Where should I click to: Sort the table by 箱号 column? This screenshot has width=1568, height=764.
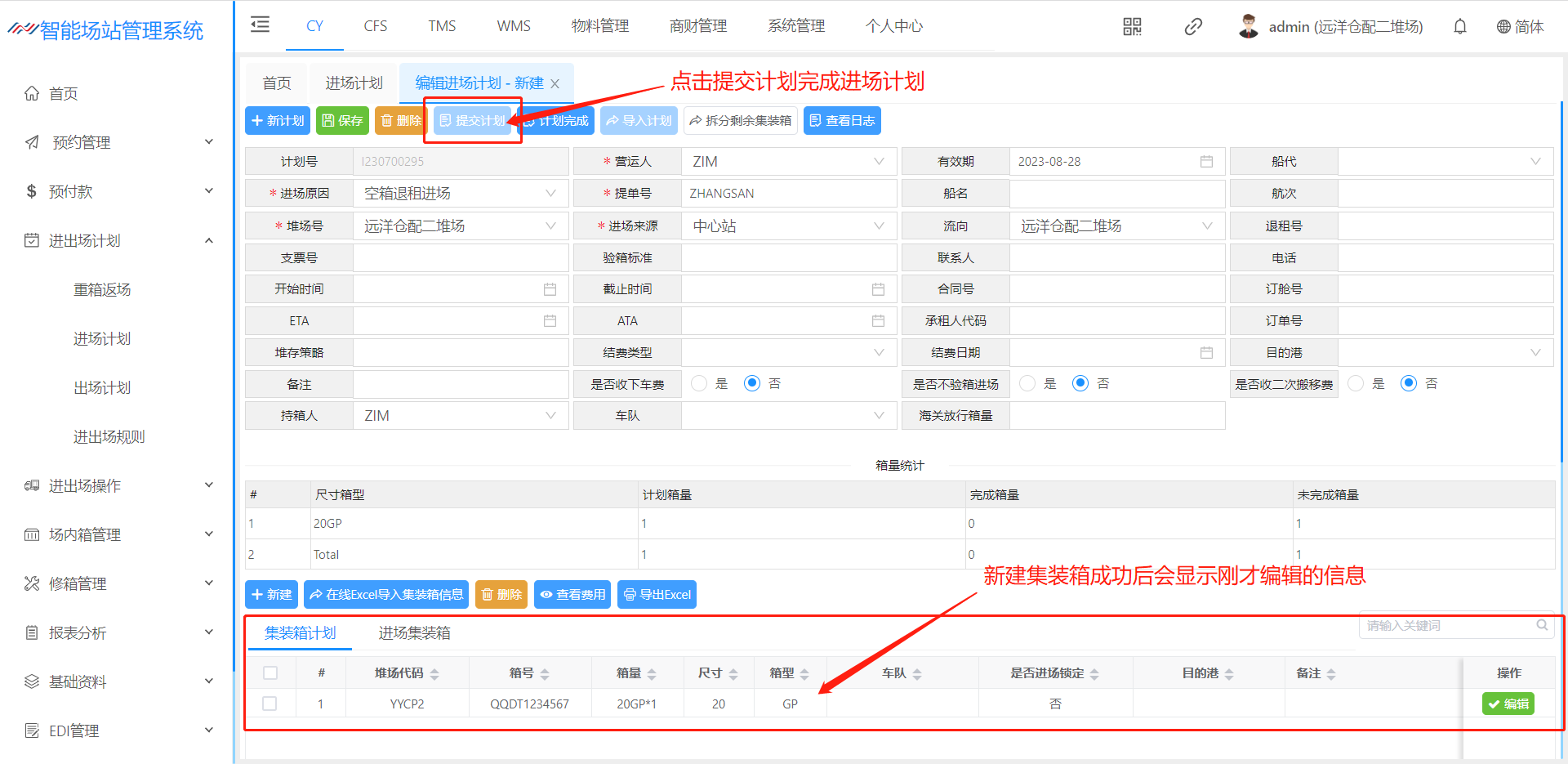(x=545, y=674)
